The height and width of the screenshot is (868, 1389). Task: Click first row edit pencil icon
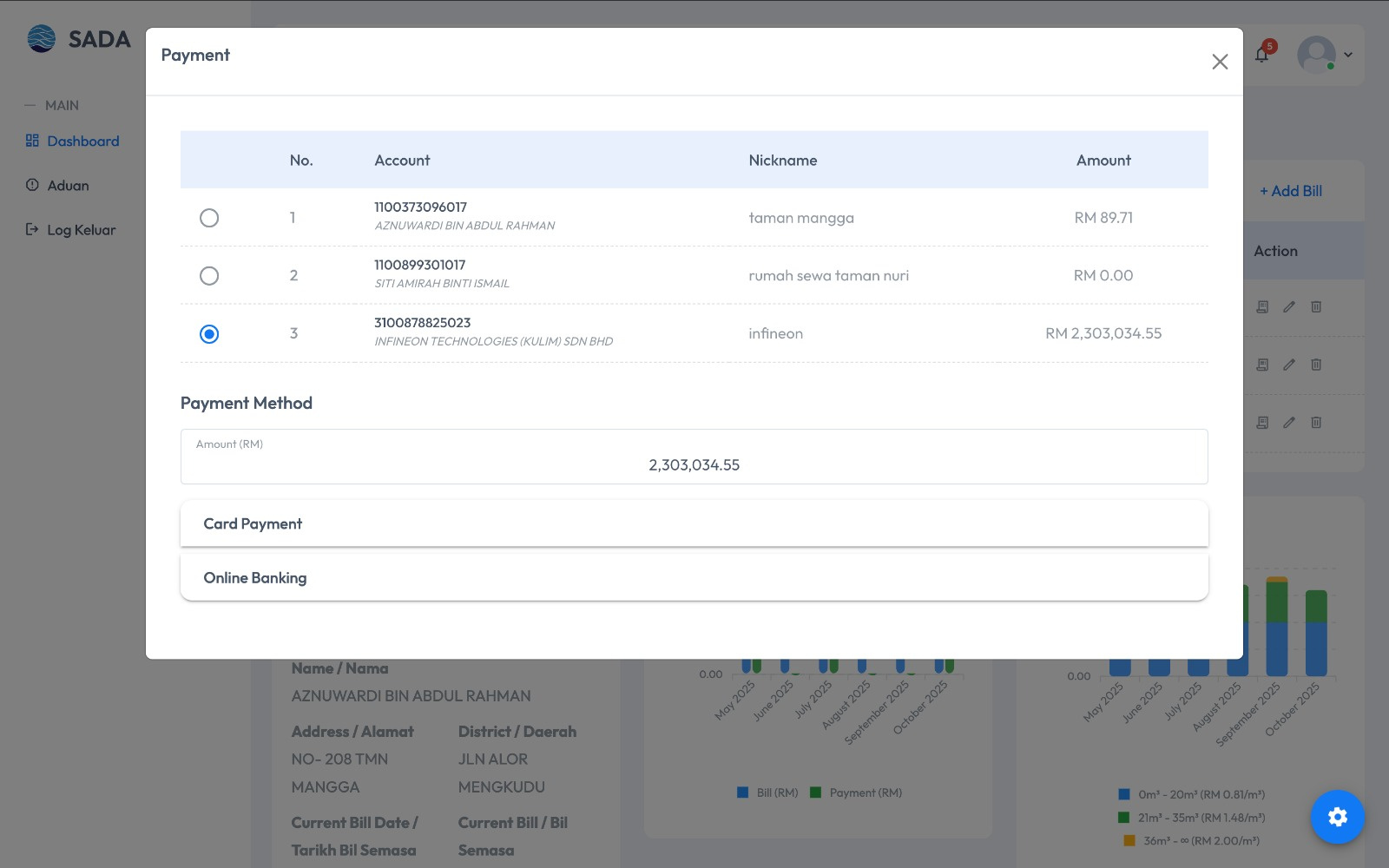[x=1289, y=306]
